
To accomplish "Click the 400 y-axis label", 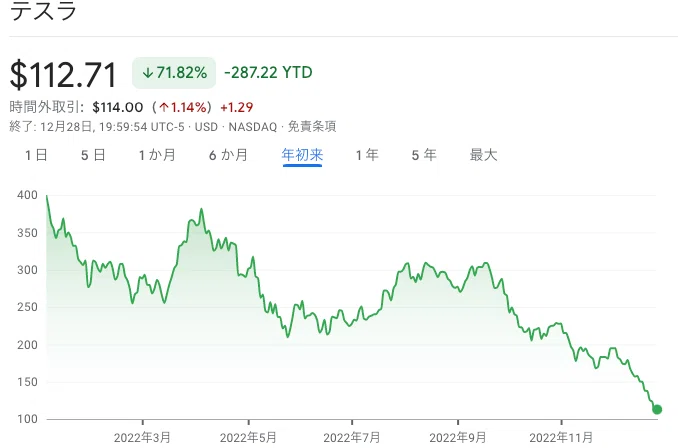I will (27, 195).
